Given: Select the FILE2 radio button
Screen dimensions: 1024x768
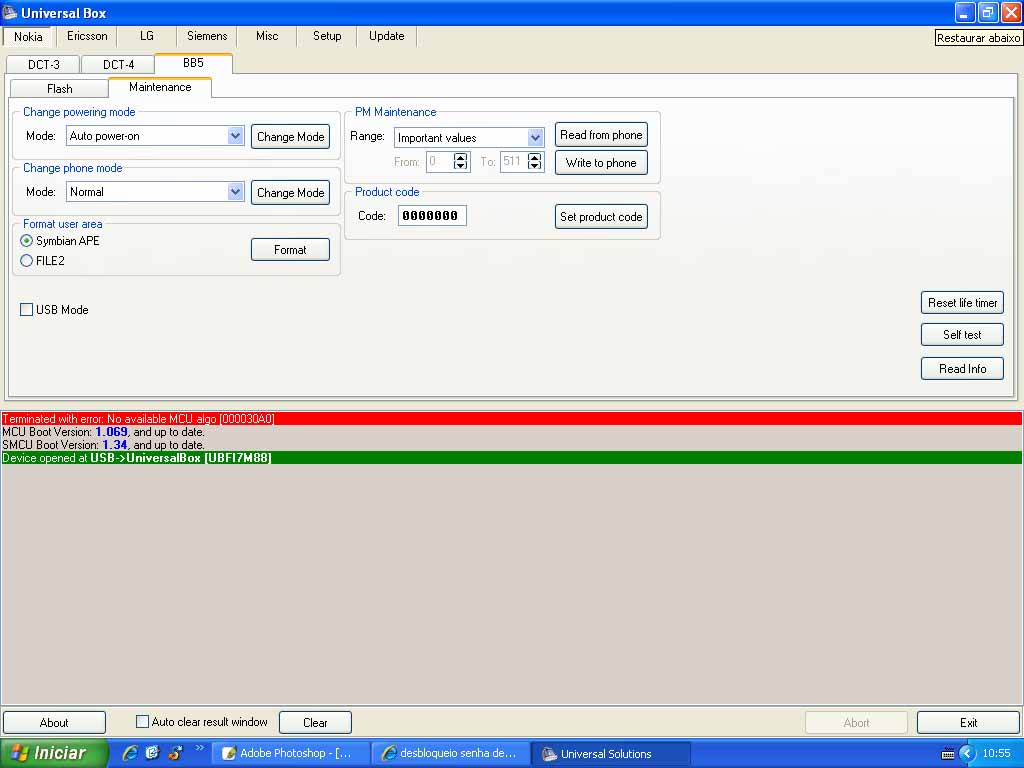Looking at the screenshot, I should 27,261.
